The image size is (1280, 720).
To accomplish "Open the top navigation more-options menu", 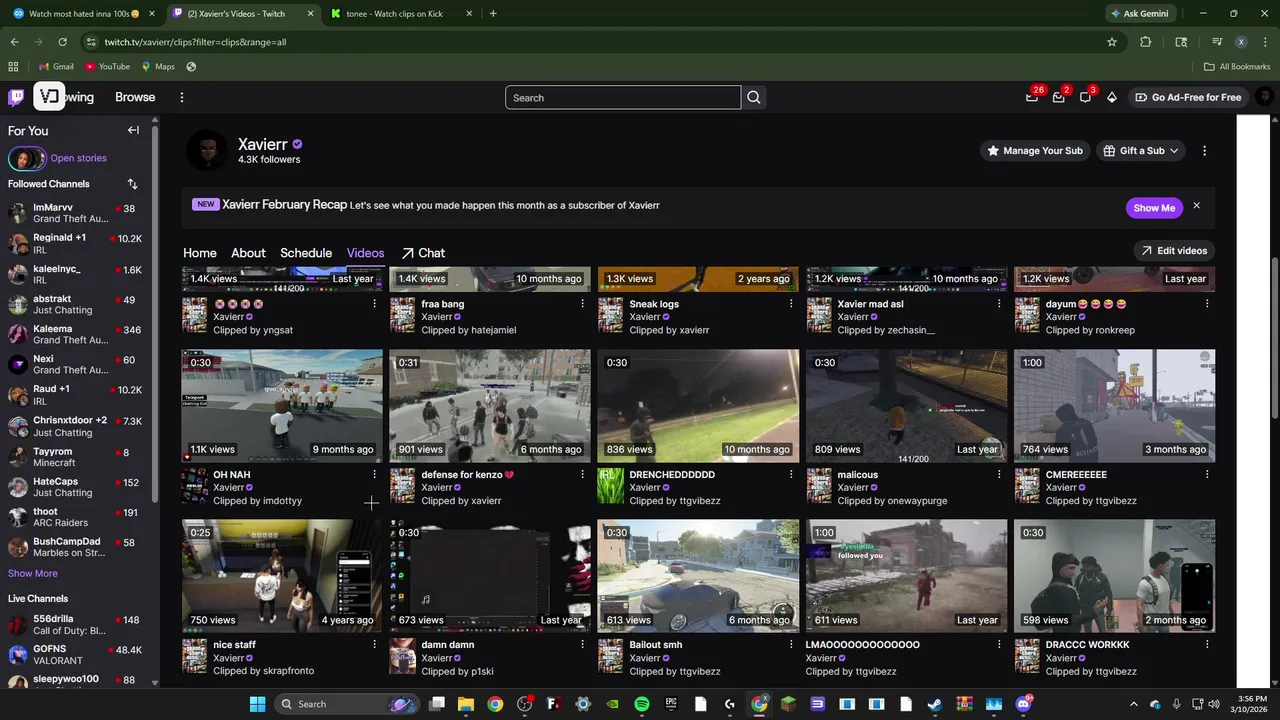I will tap(182, 97).
